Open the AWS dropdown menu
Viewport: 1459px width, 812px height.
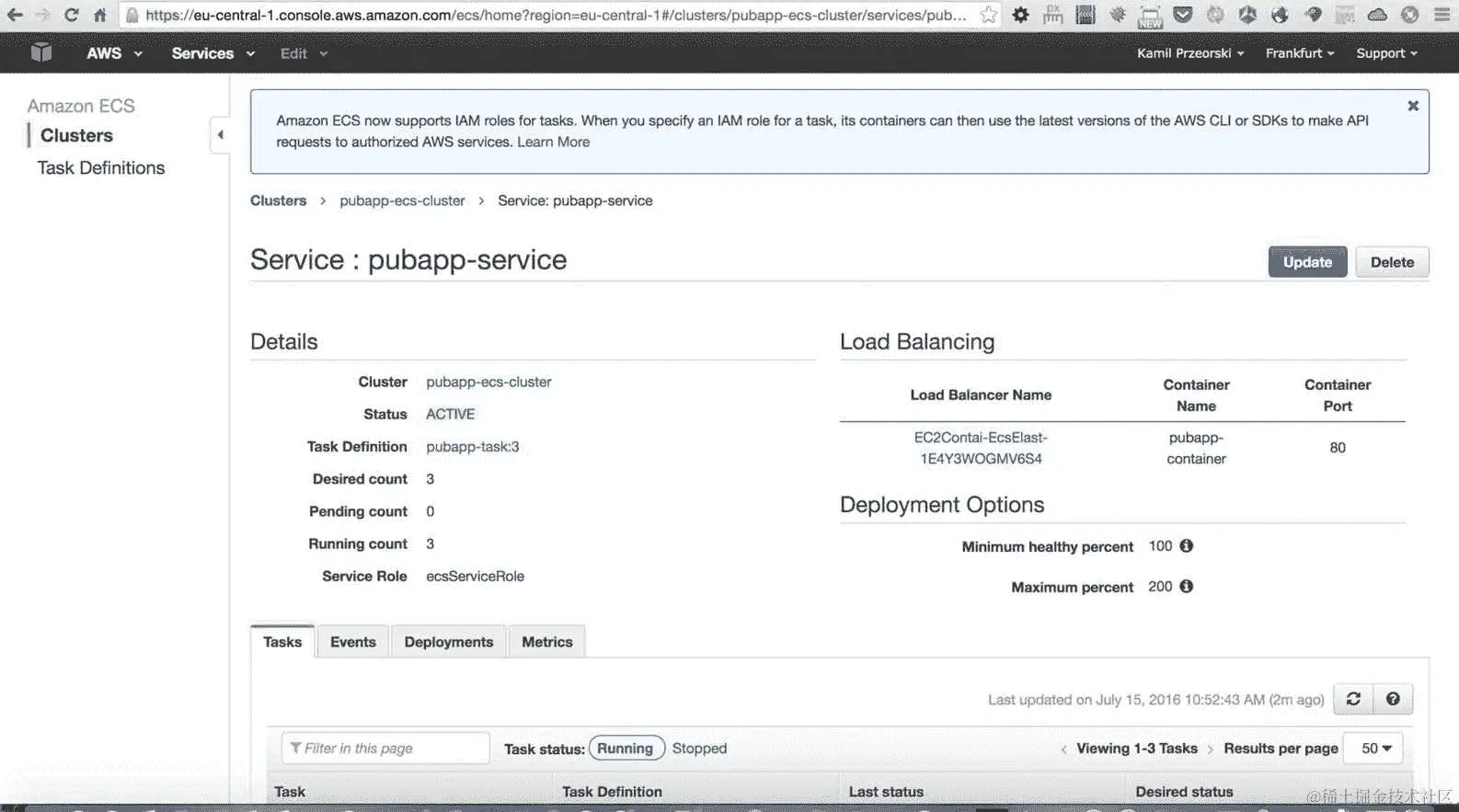114,53
